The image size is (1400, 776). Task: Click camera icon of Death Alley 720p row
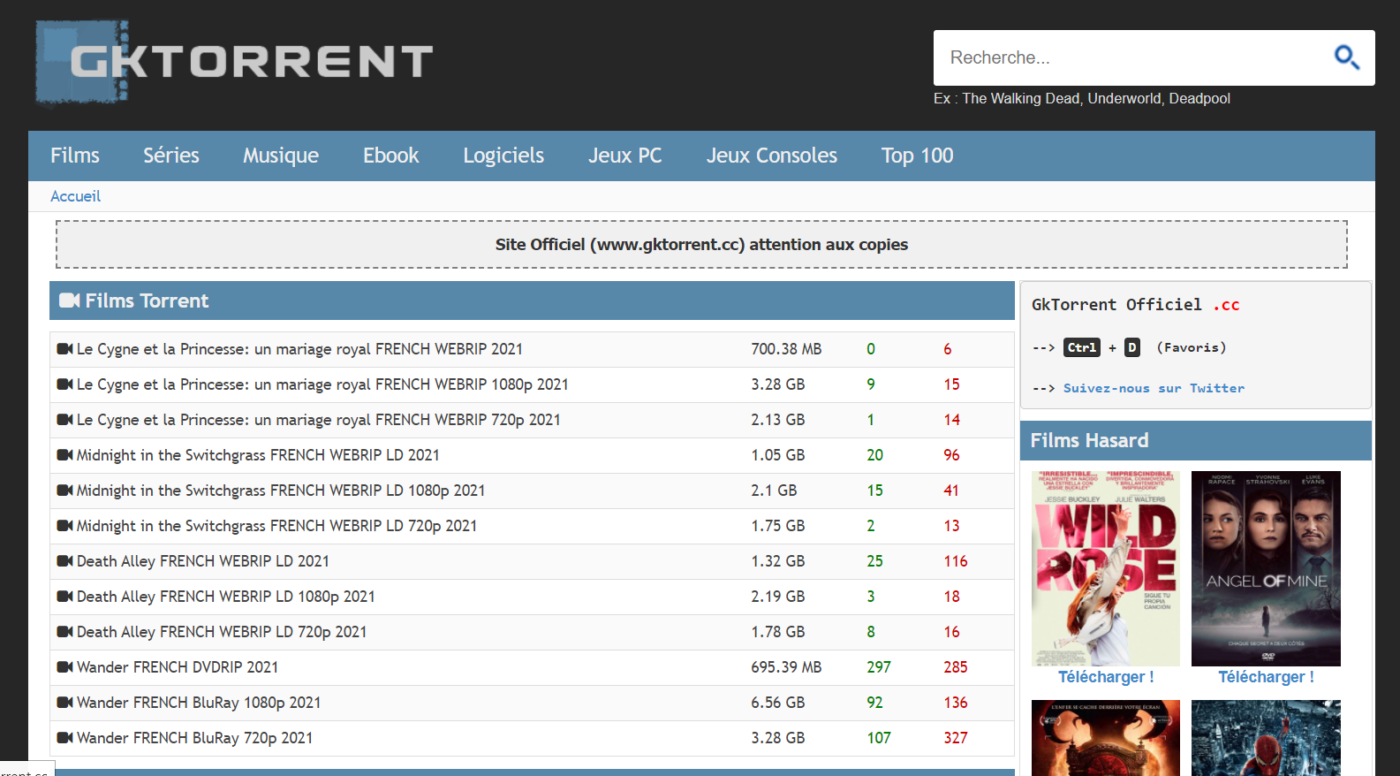tap(65, 632)
